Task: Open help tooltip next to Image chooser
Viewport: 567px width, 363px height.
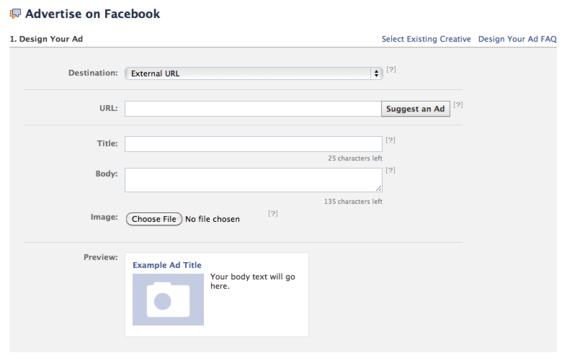Action: pos(273,213)
